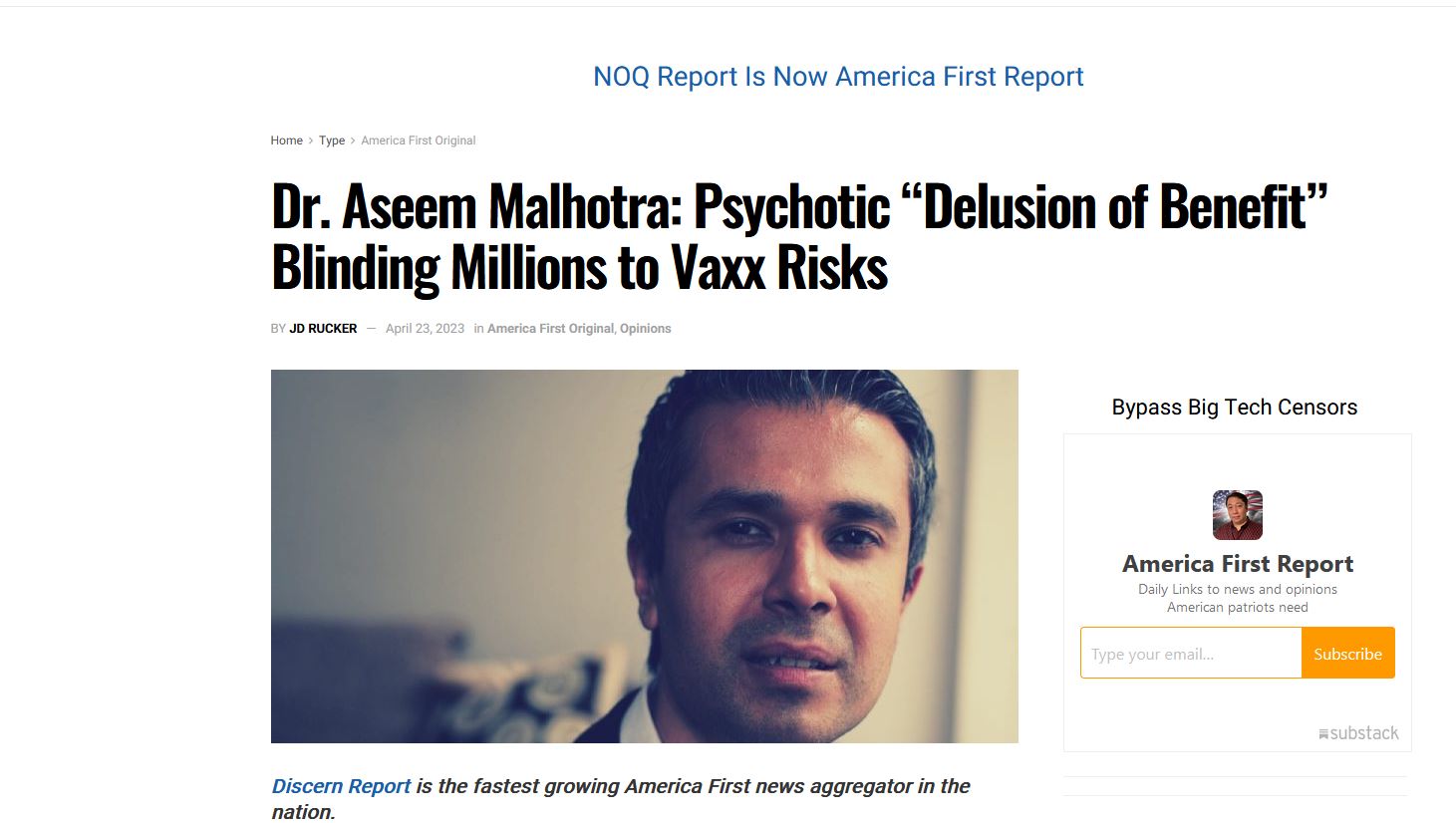Follow the Discern Report link

[341, 786]
